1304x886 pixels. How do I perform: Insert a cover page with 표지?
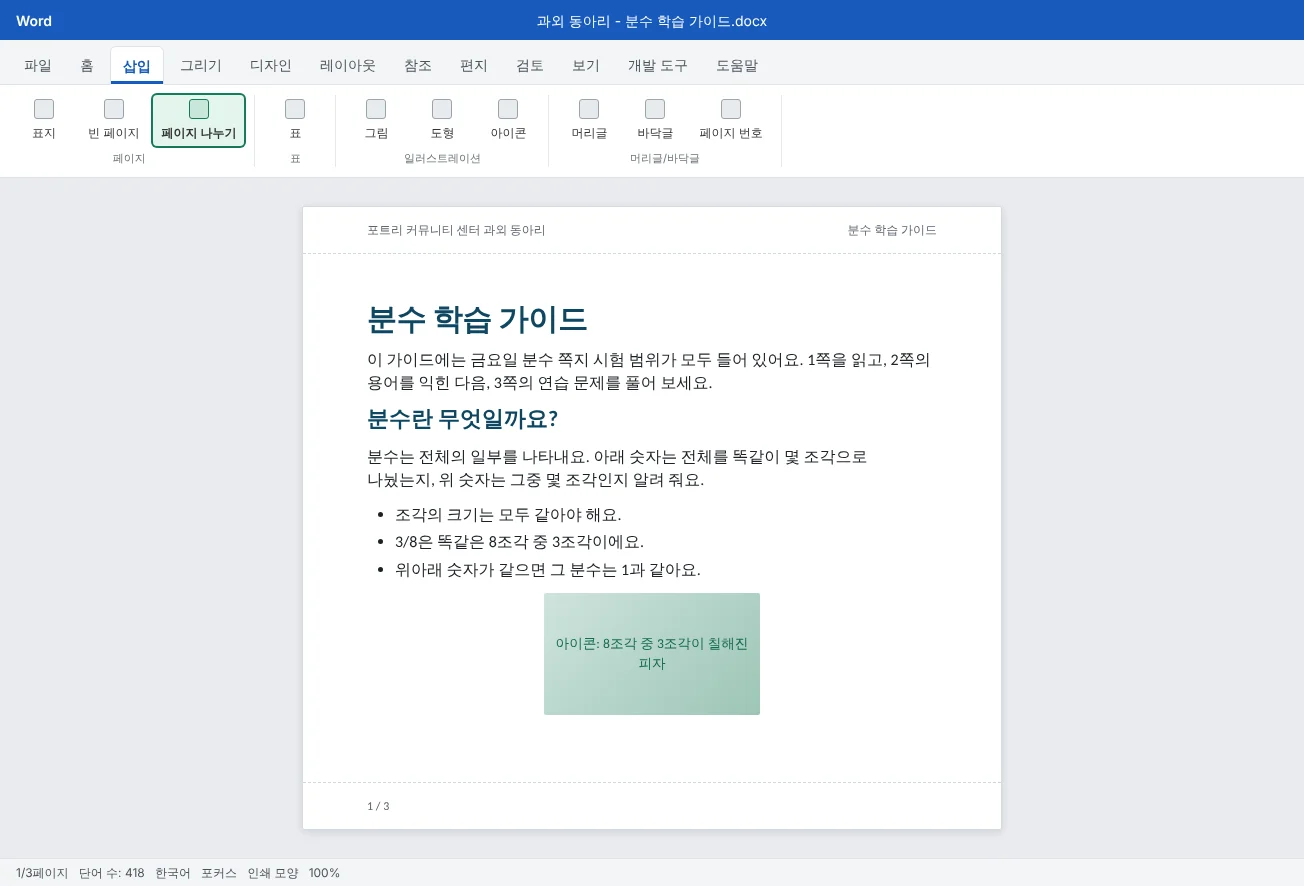click(44, 120)
